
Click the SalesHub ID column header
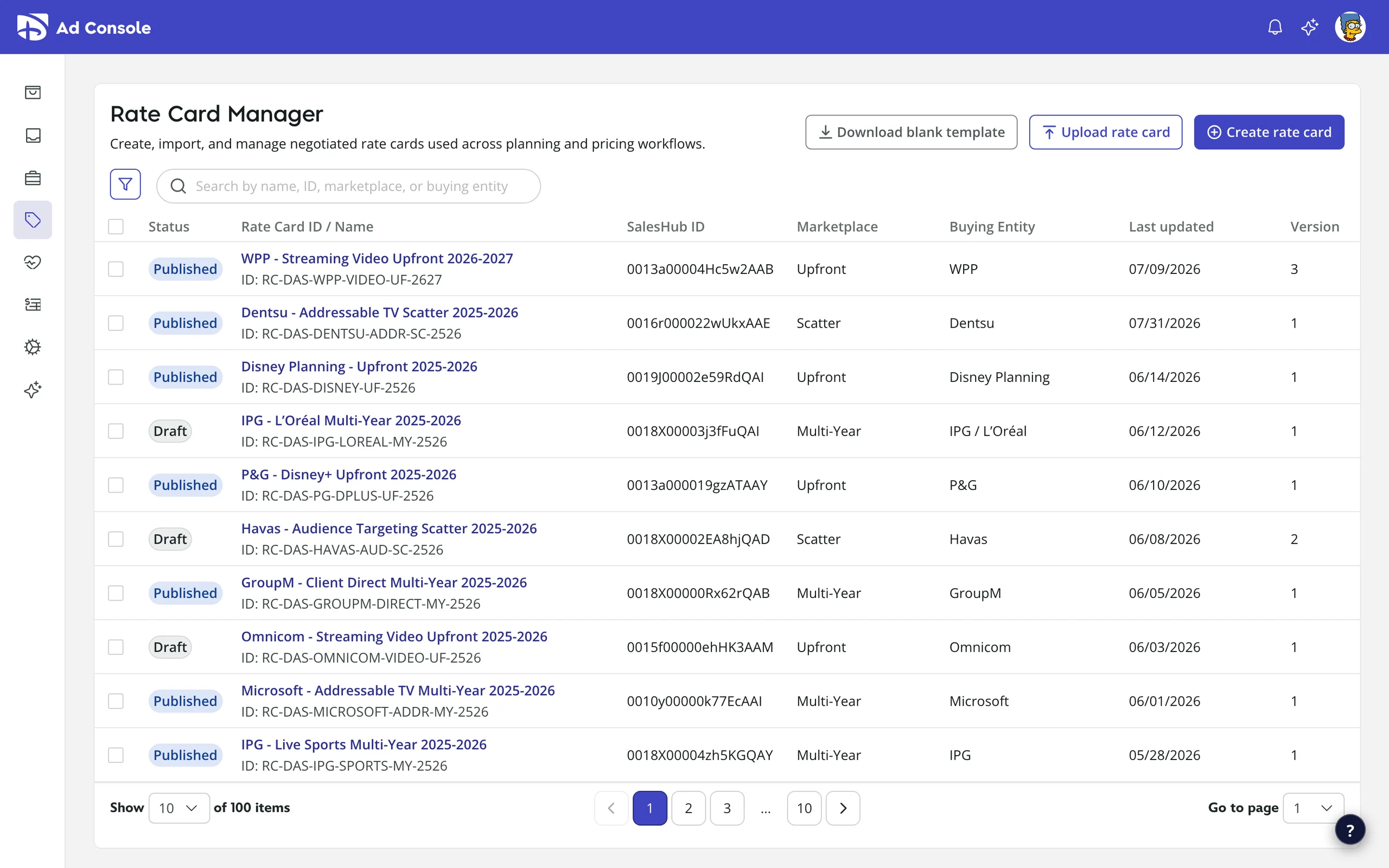[665, 227]
